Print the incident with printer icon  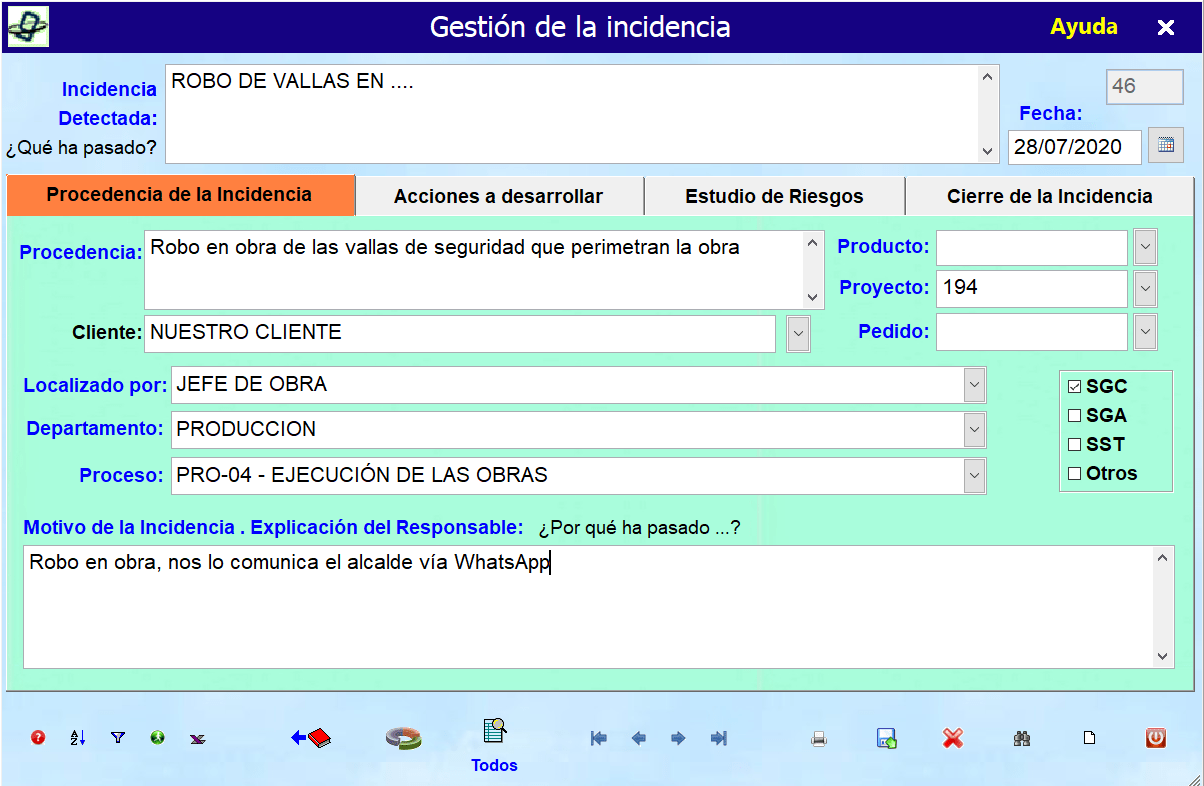tap(819, 739)
